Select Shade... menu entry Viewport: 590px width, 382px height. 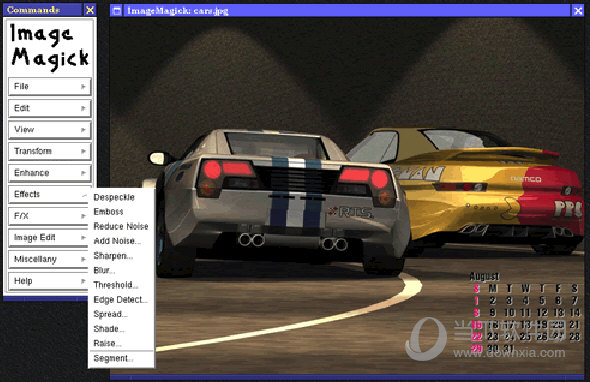tap(121, 329)
